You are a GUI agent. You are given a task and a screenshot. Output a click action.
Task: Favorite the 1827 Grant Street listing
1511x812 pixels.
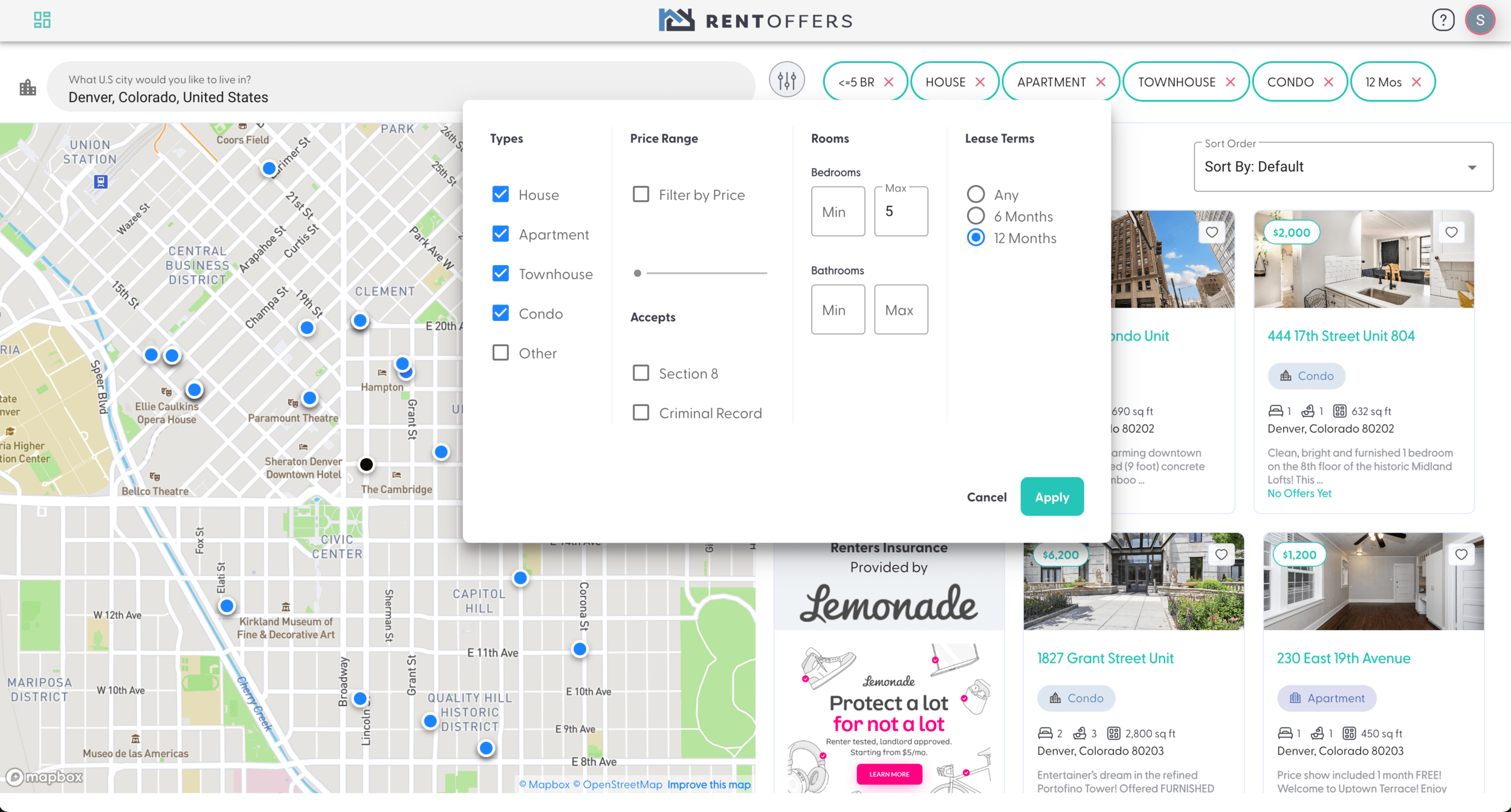pos(1221,555)
